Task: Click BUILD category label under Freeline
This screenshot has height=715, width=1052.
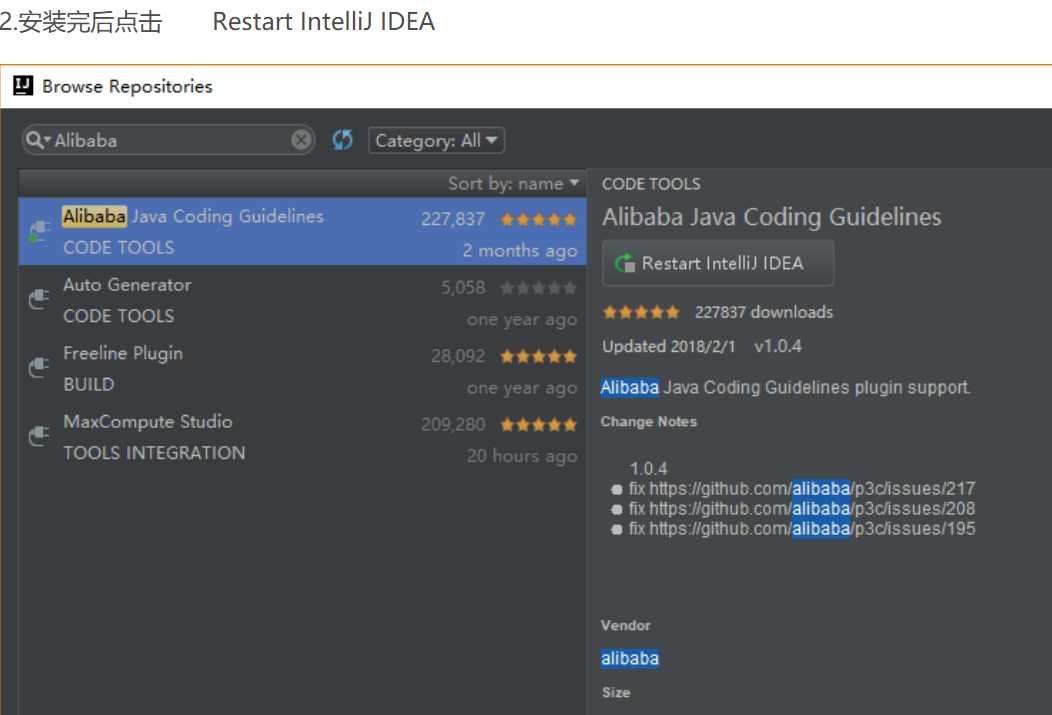Action: coord(89,384)
